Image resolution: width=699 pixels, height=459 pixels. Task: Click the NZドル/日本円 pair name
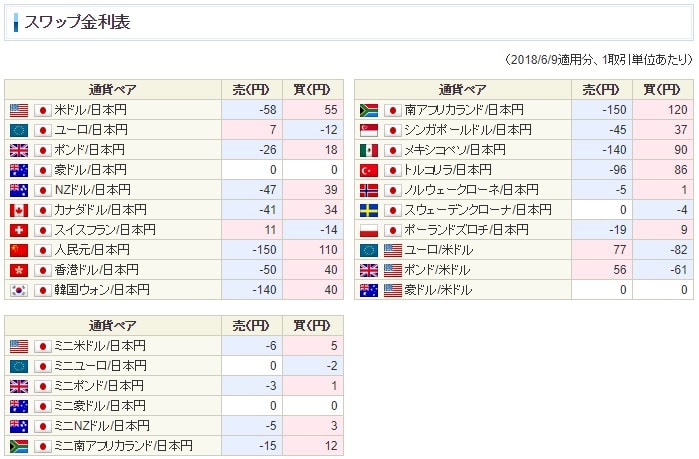tap(93, 190)
